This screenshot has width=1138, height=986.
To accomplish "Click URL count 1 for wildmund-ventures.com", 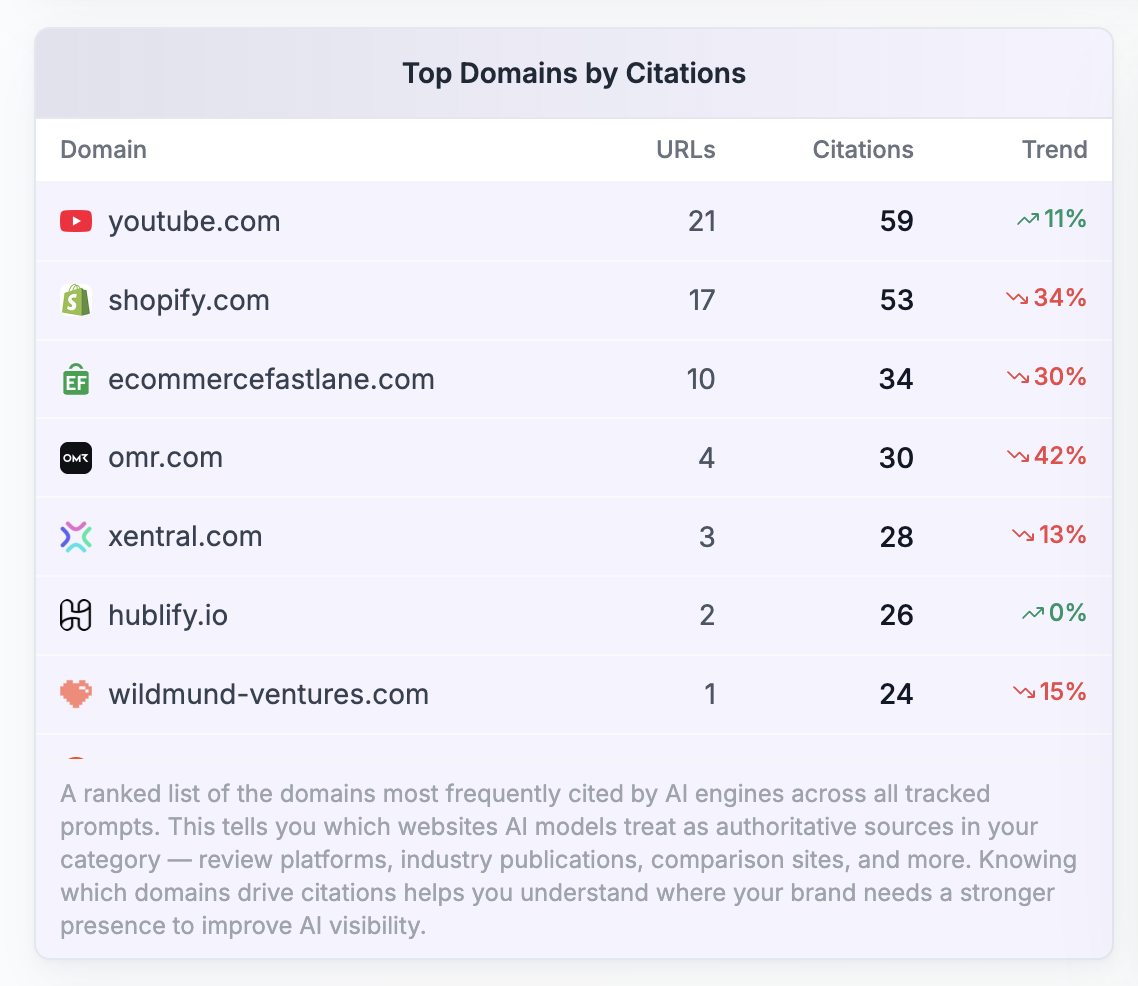I will (710, 694).
